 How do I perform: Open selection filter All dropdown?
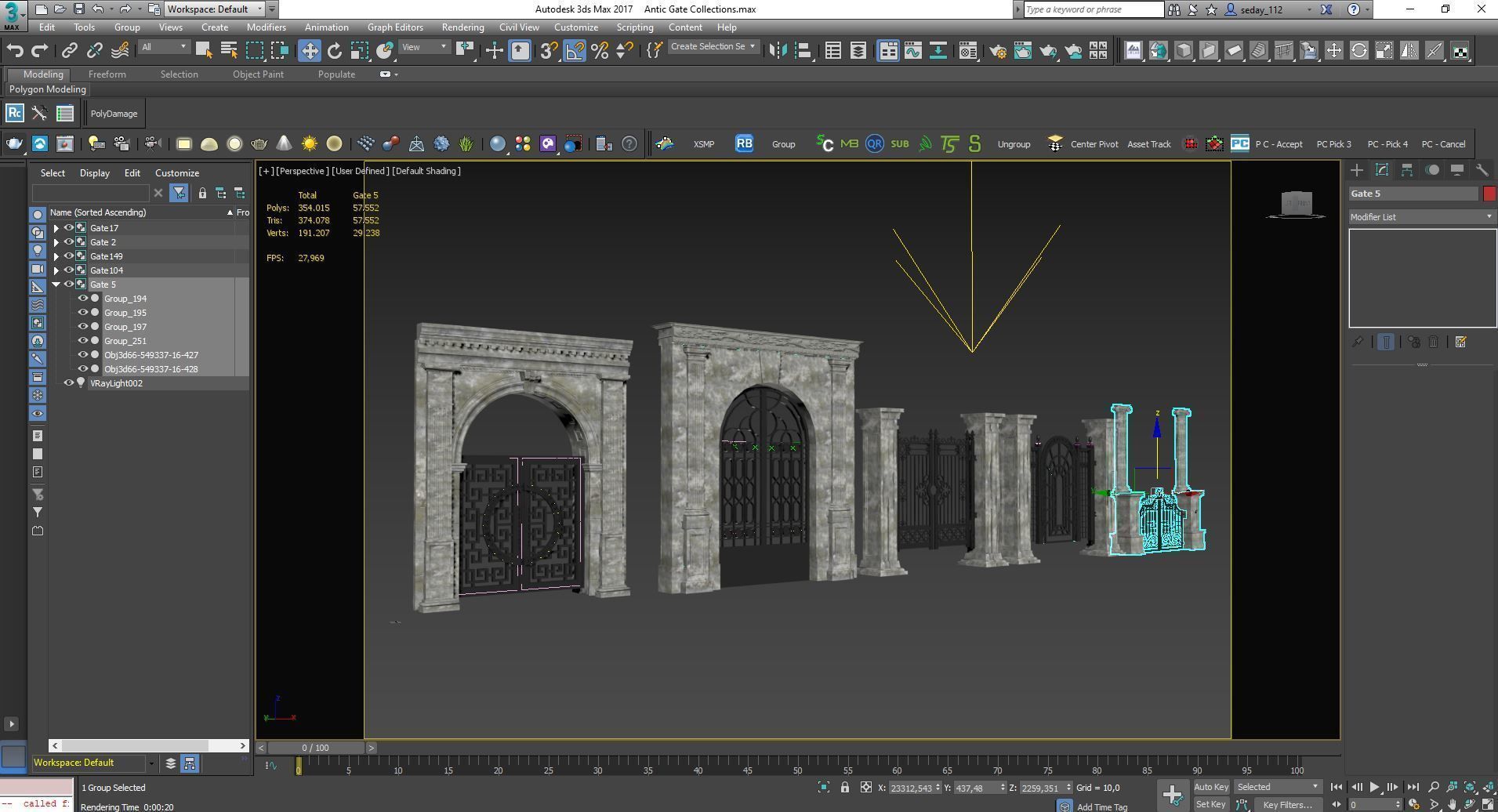165,47
